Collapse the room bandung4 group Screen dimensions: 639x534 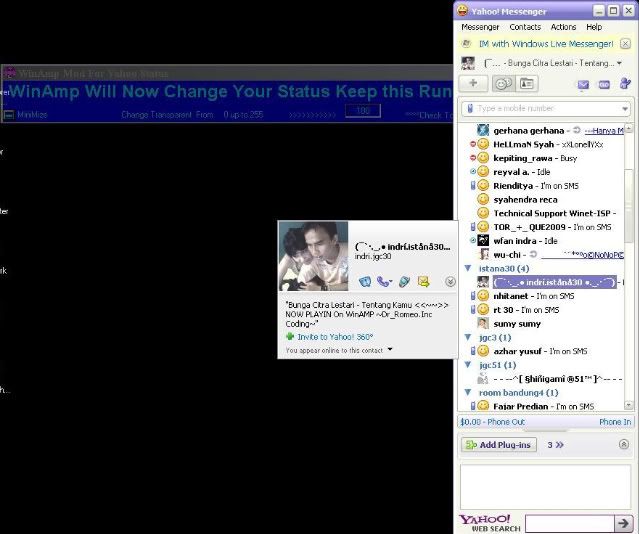pos(468,392)
